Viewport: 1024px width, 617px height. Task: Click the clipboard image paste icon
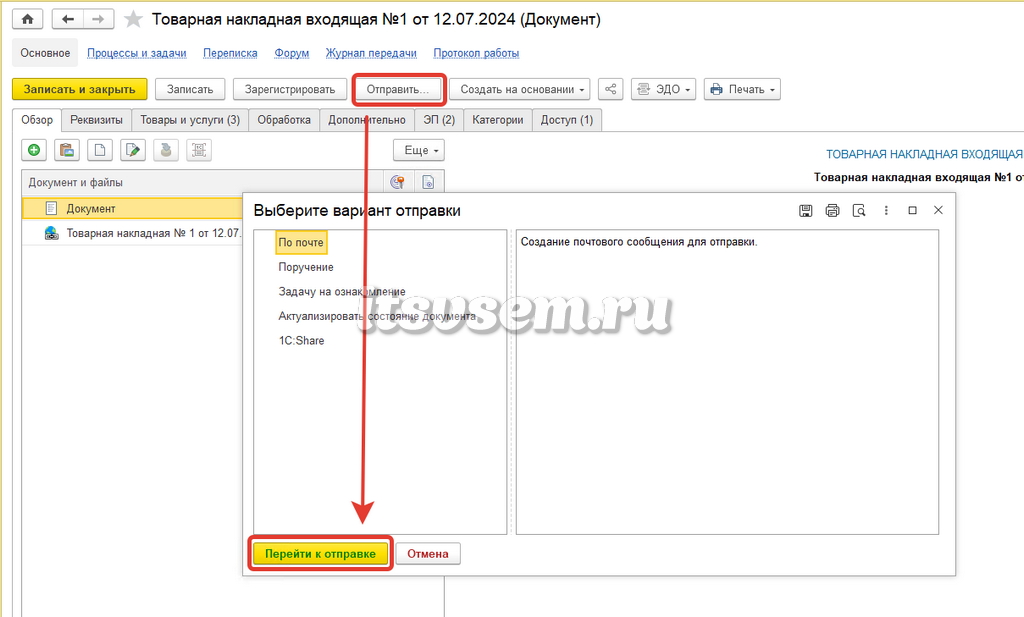(x=67, y=150)
